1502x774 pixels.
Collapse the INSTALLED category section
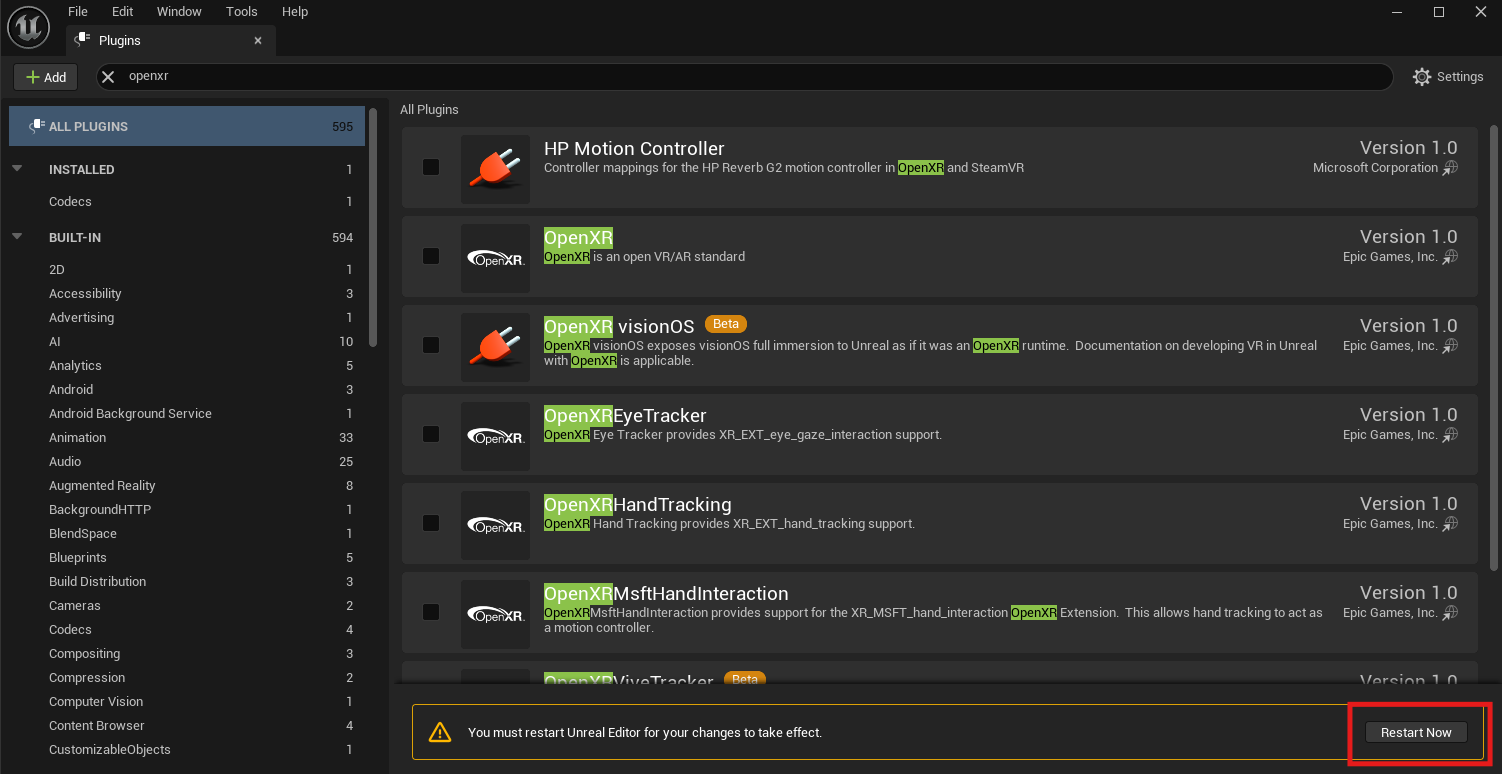pos(17,169)
